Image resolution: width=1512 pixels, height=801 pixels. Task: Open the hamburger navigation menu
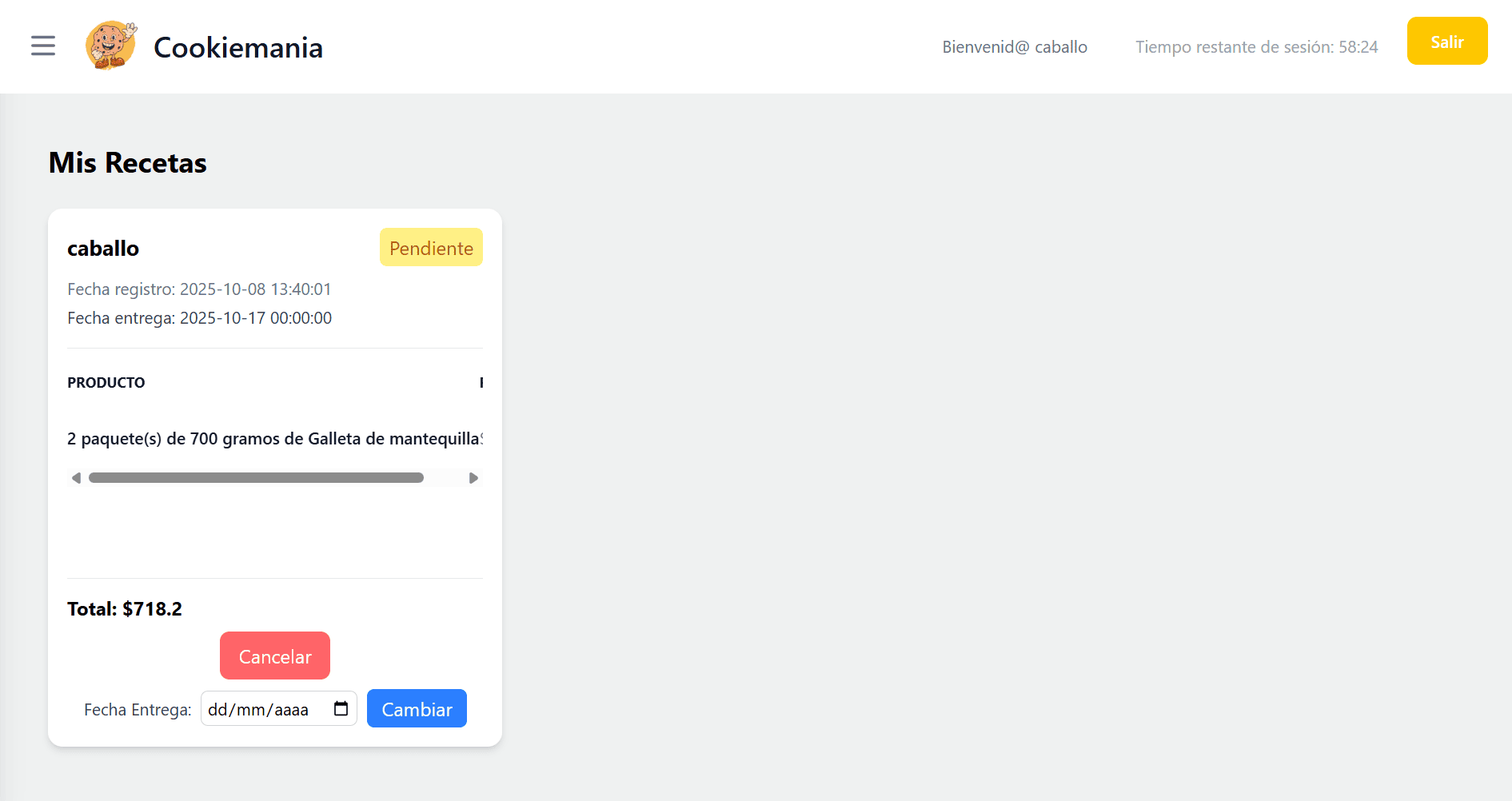pos(43,46)
